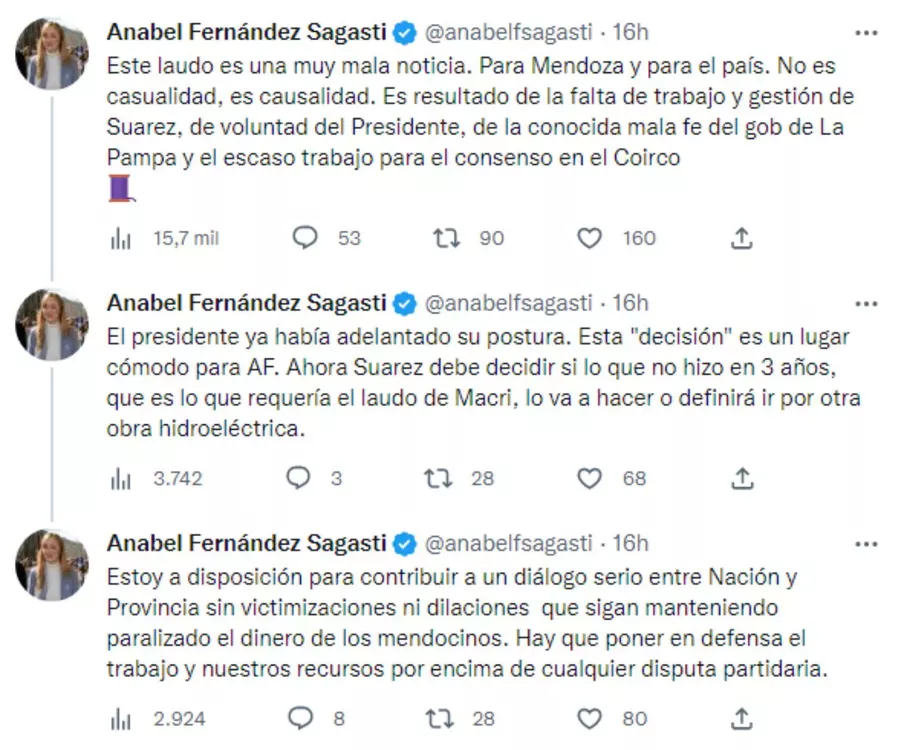Open the share icon on the first tweet
This screenshot has height=750, width=904.
click(x=741, y=238)
